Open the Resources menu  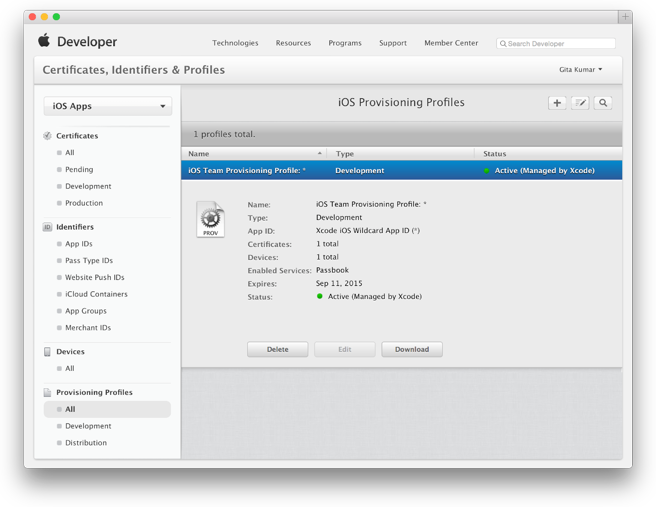pos(293,43)
